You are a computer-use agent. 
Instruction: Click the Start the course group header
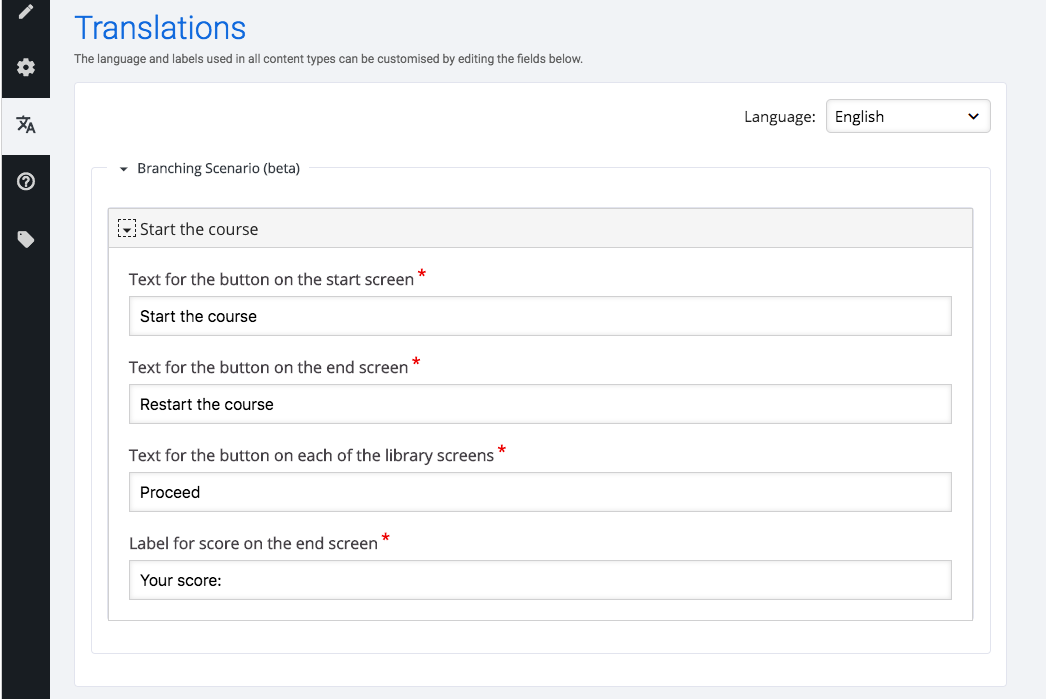(x=540, y=229)
